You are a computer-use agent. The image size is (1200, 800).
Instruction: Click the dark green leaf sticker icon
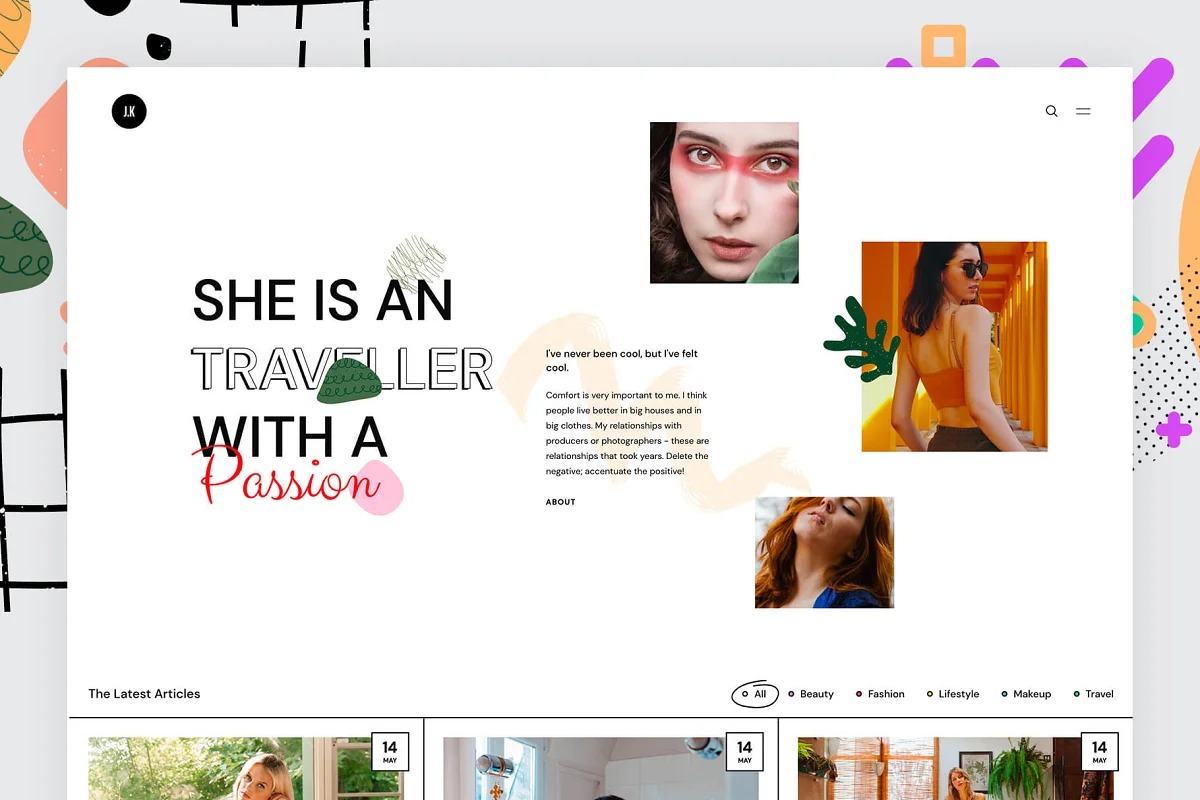coord(859,338)
